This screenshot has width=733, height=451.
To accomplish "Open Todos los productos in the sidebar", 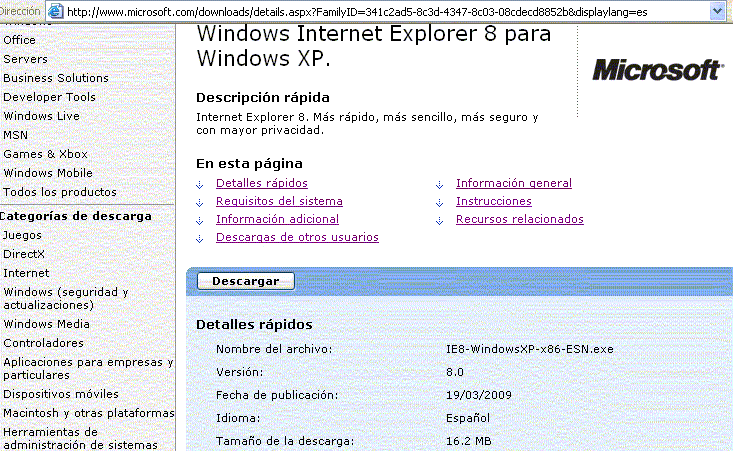I will coord(60,192).
